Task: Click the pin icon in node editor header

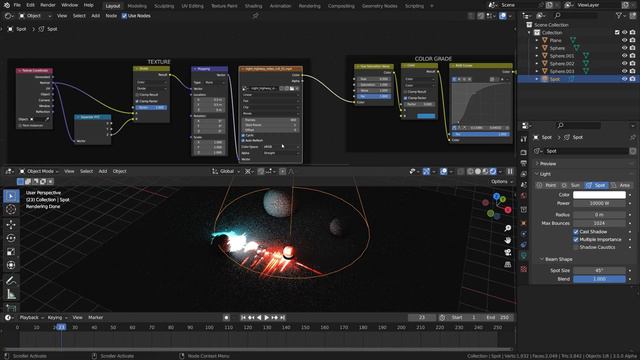Action: pos(256,16)
